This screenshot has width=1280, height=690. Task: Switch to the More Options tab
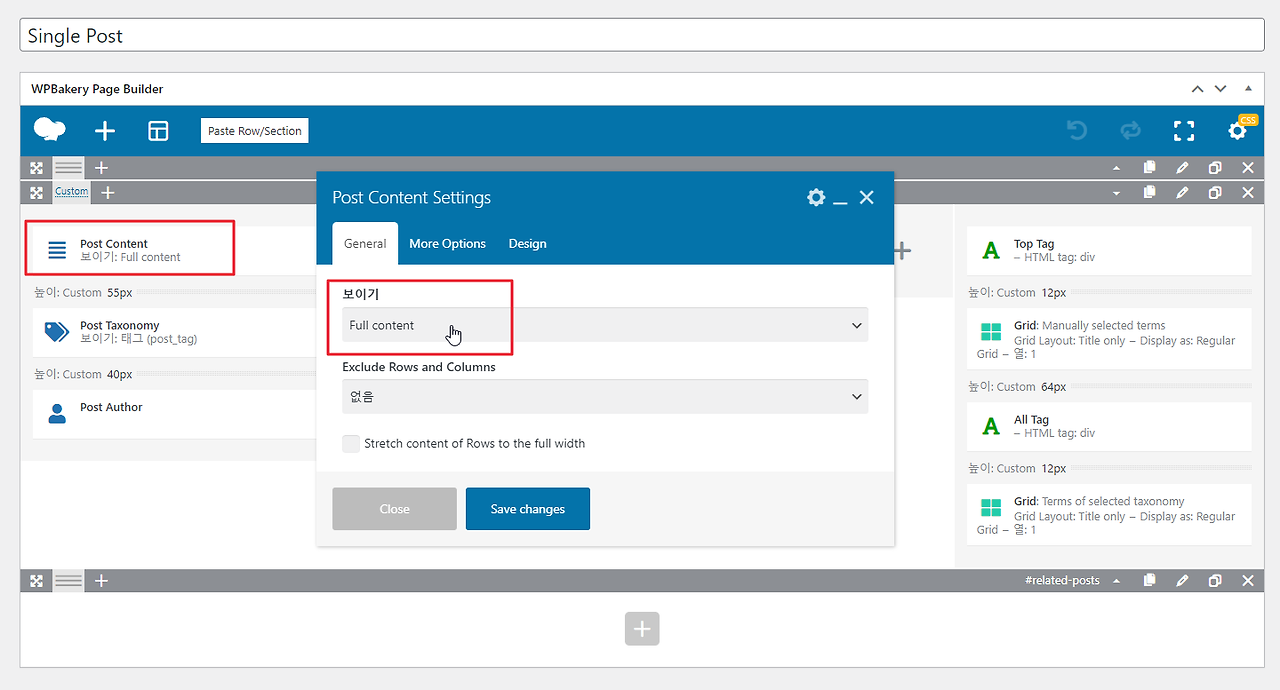coord(447,243)
